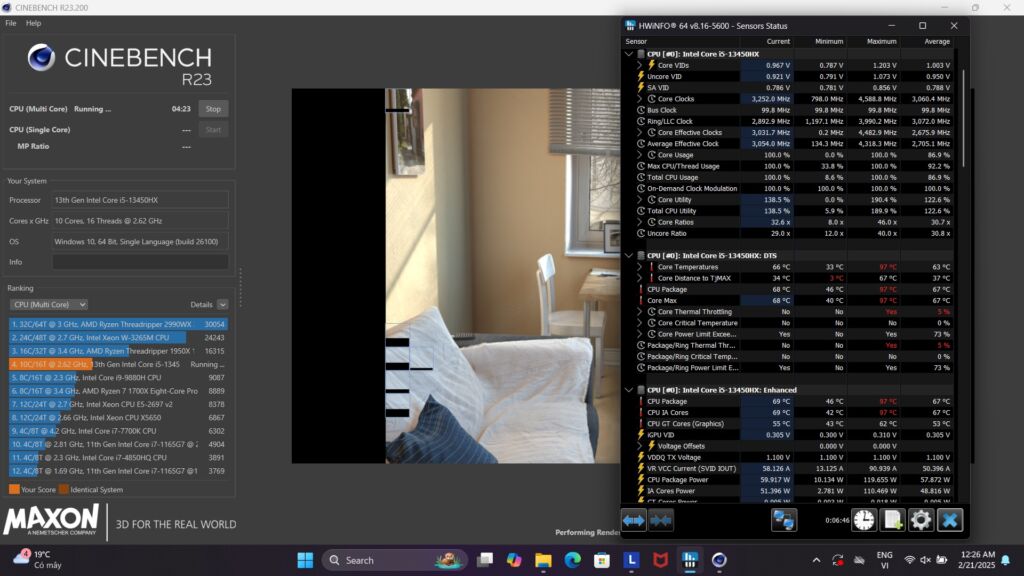Open the red shield antivirus taskbar icon
The height and width of the screenshot is (576, 1024).
[x=661, y=560]
